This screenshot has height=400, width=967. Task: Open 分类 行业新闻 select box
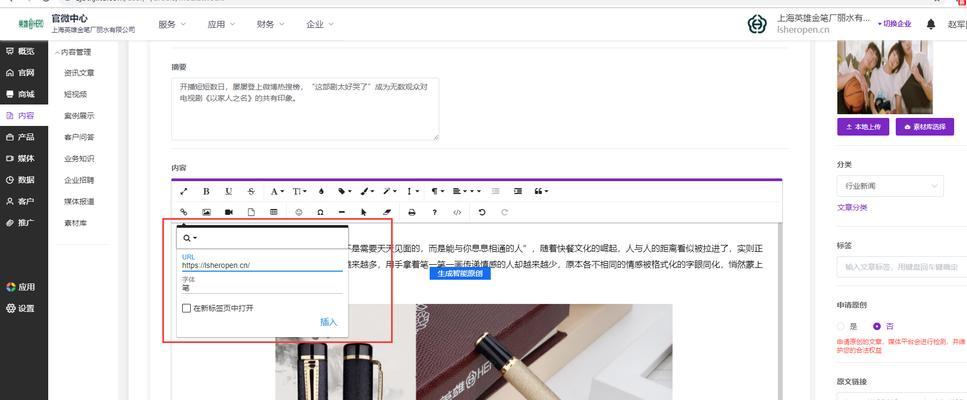[890, 186]
